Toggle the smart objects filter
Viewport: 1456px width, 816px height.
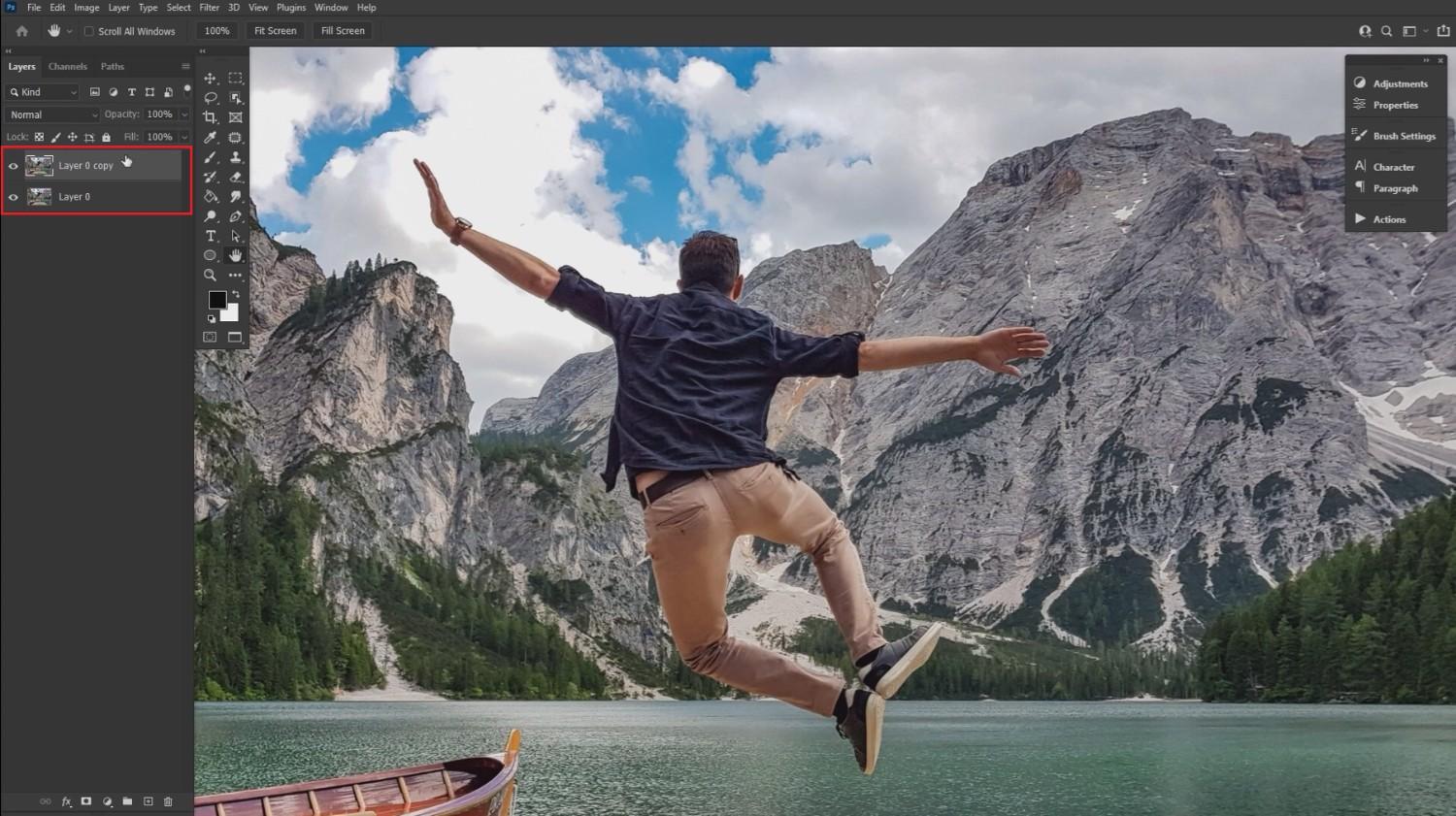[x=168, y=92]
